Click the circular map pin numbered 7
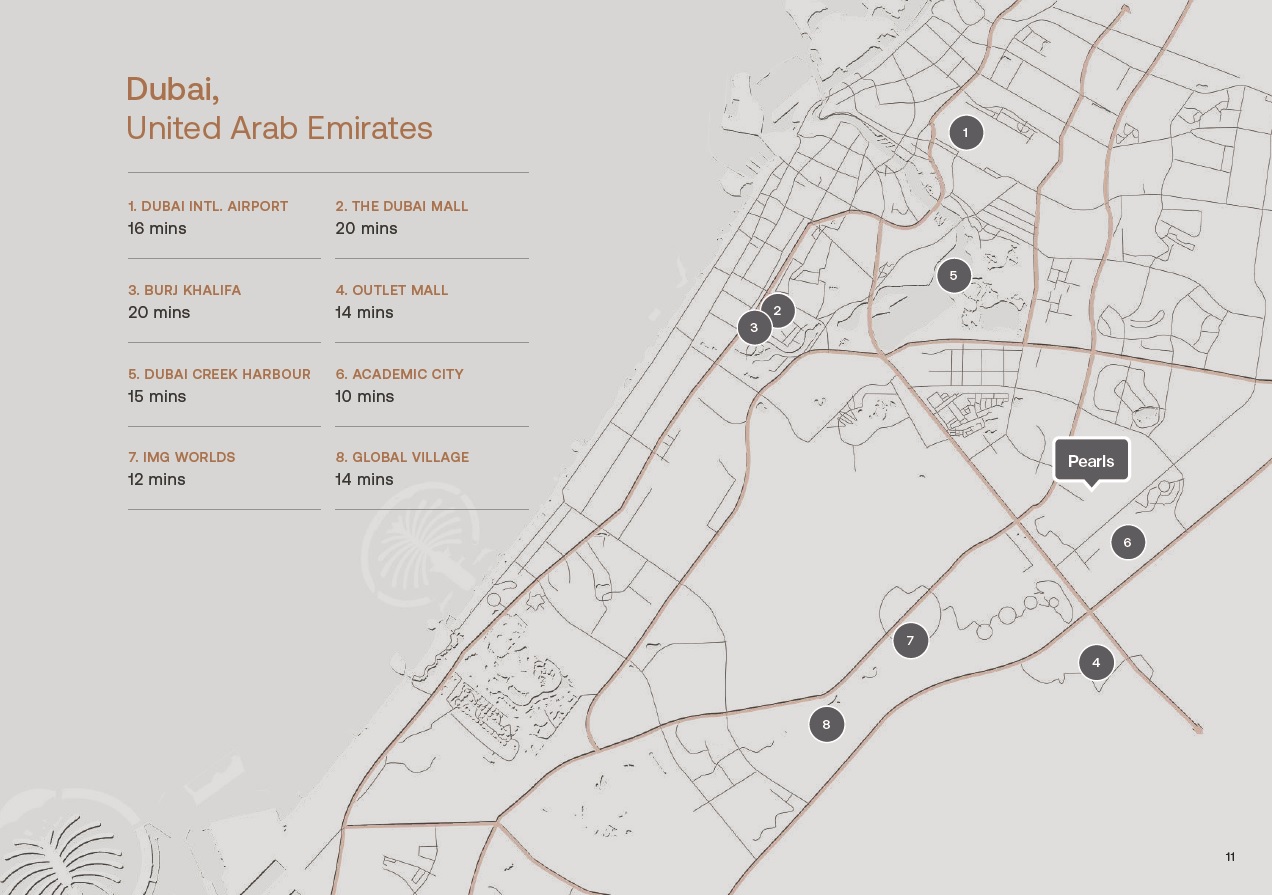The width and height of the screenshot is (1272, 895). 910,640
